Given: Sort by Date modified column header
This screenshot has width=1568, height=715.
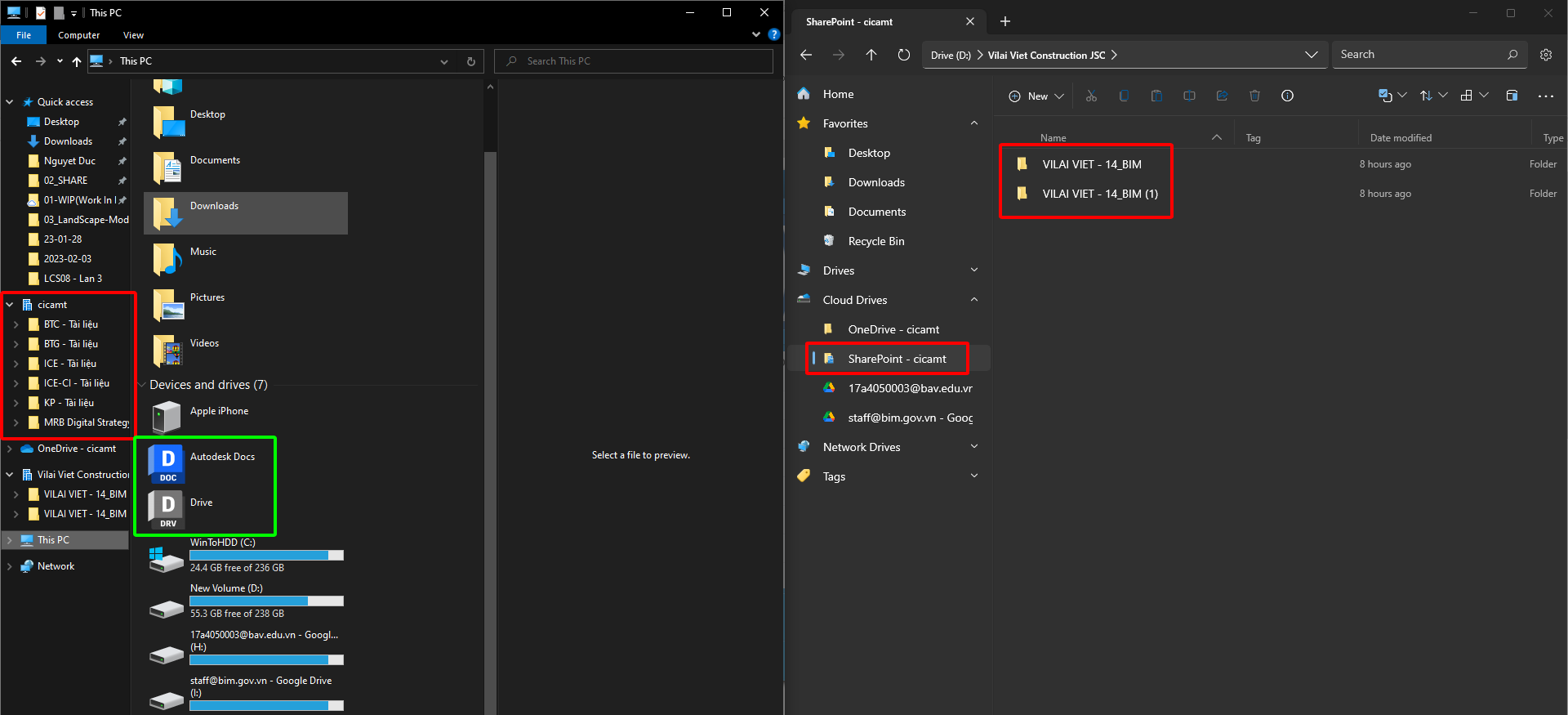Looking at the screenshot, I should (1401, 138).
